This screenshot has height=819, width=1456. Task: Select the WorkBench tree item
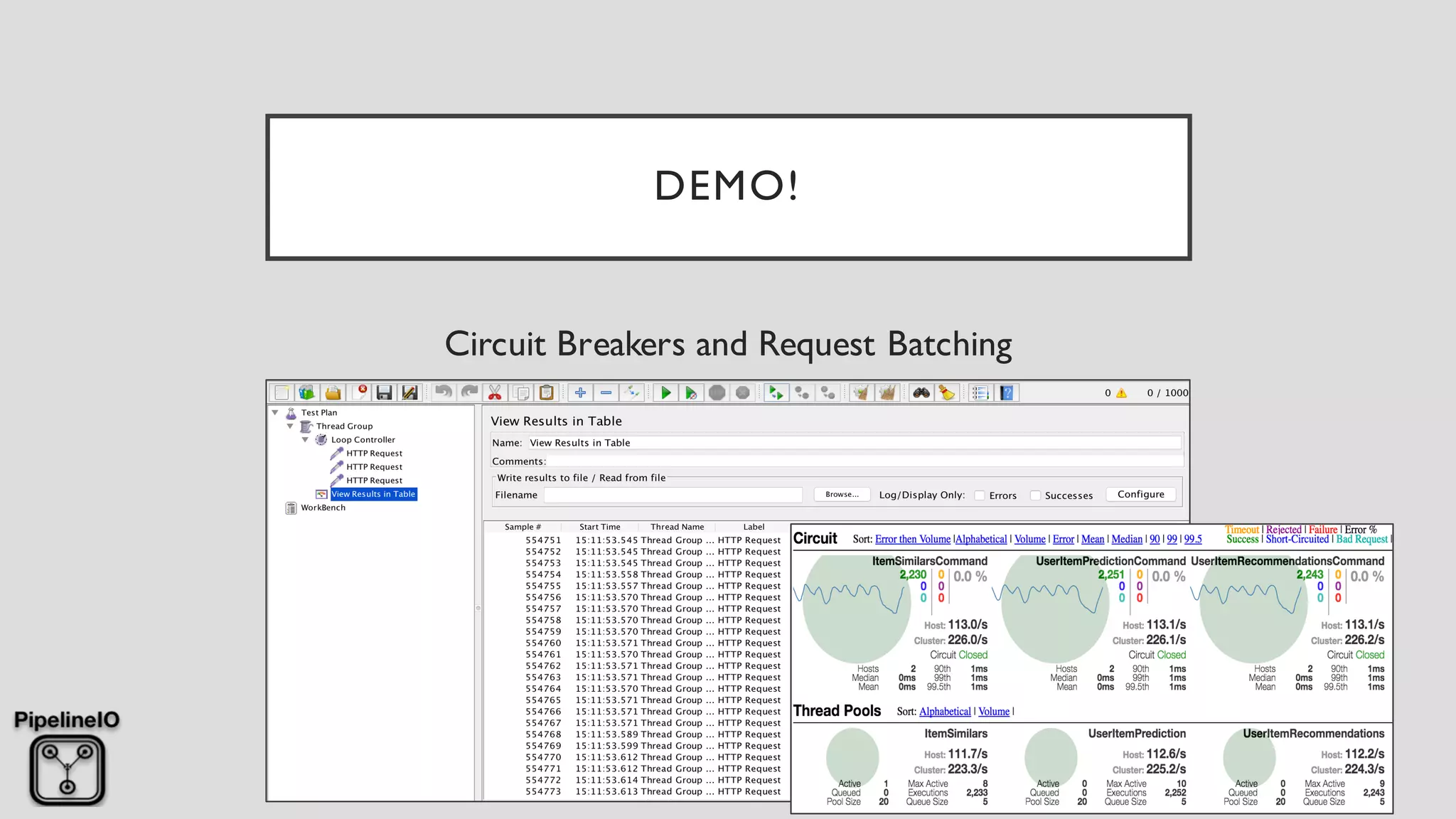(x=323, y=508)
